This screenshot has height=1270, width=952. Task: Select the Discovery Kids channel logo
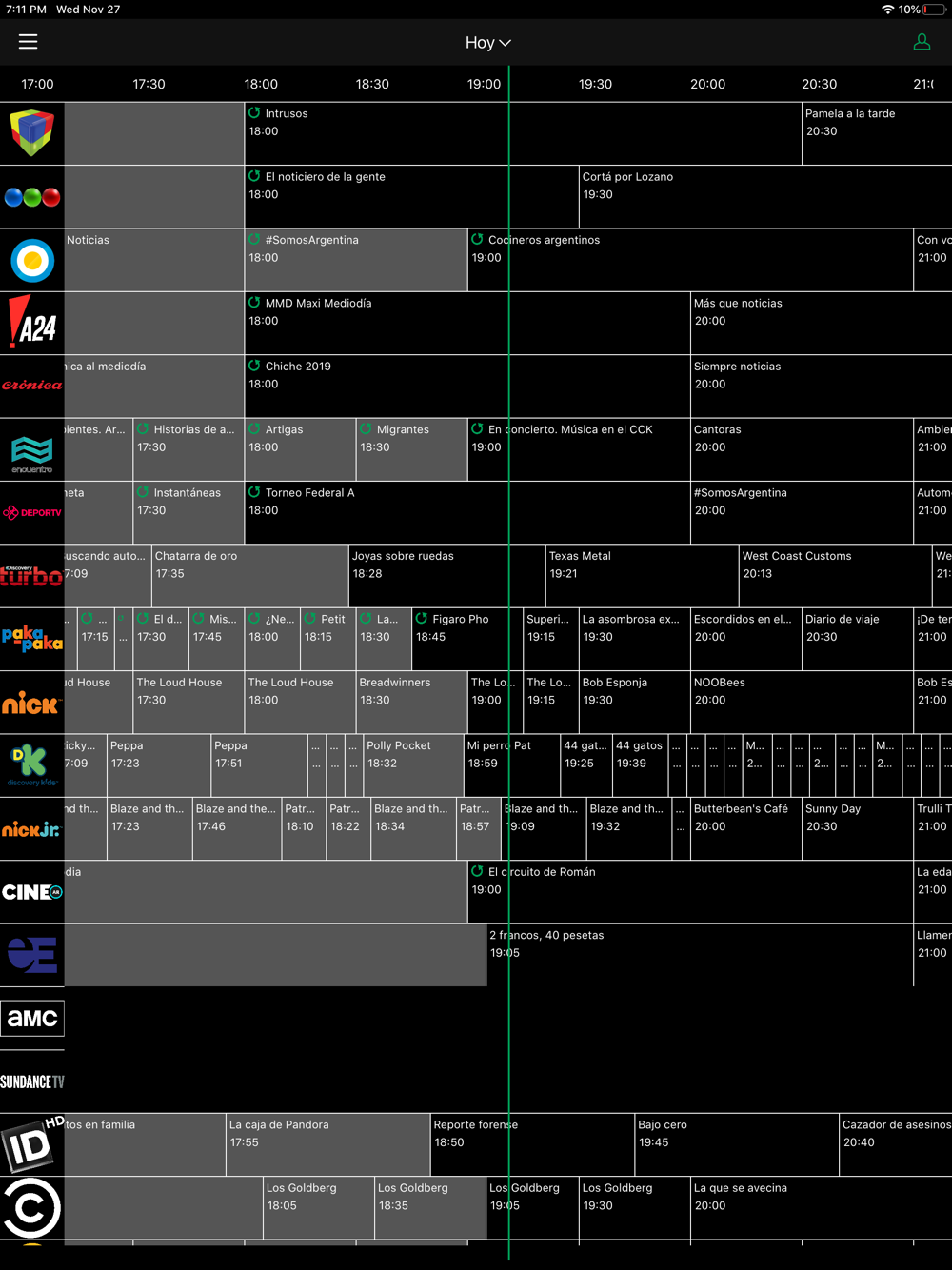[32, 766]
